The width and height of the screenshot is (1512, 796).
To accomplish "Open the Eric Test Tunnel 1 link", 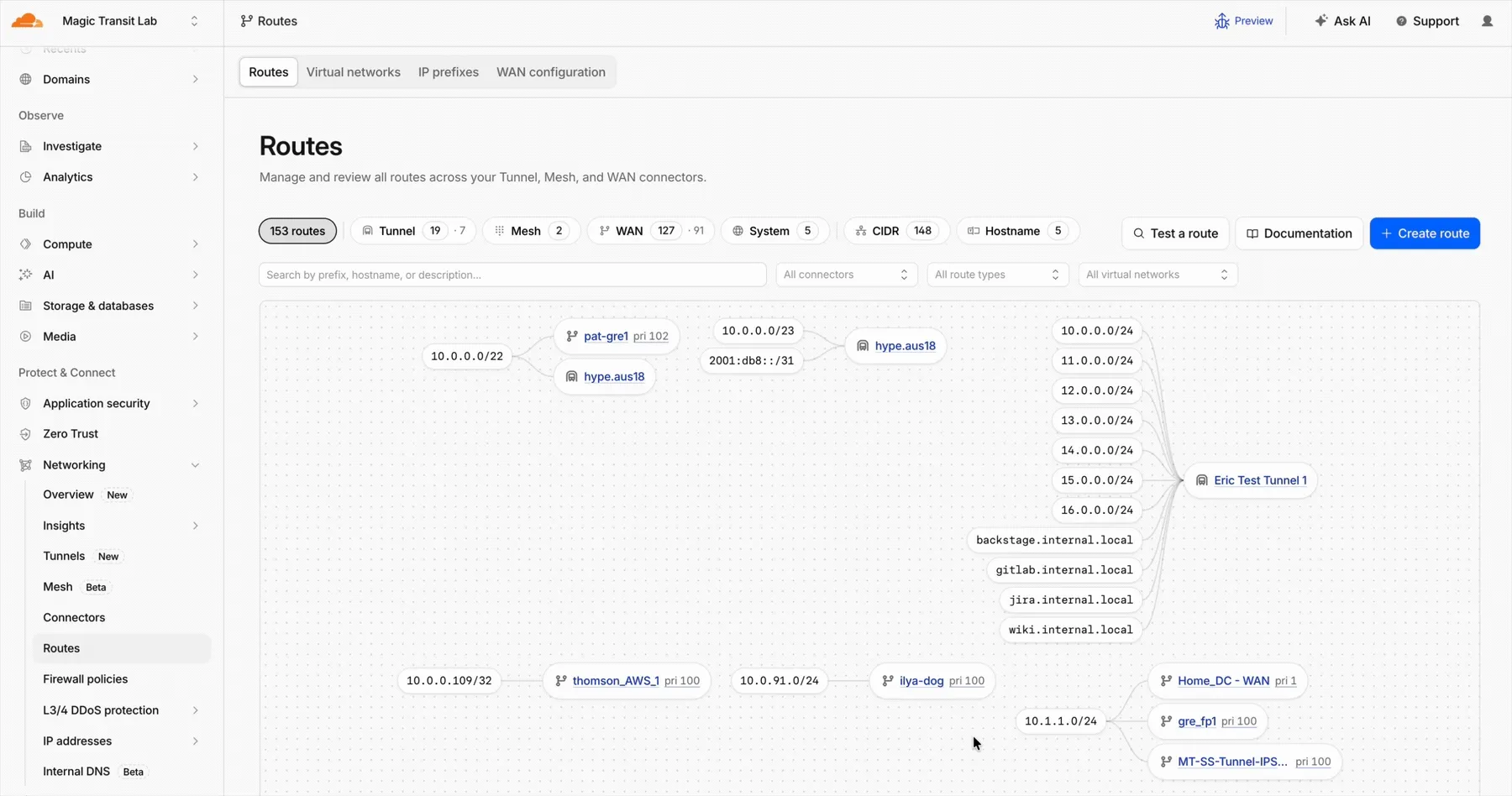I will click(1260, 480).
